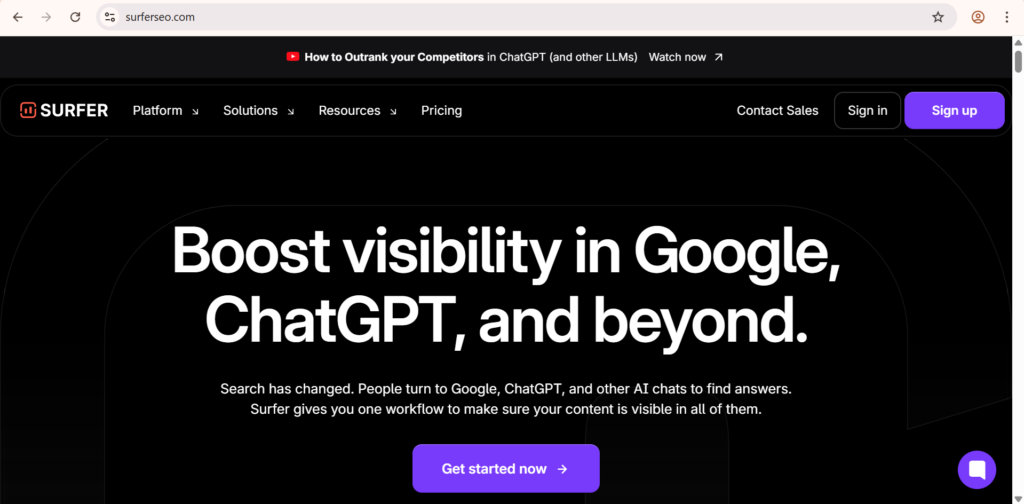The height and width of the screenshot is (504, 1024).
Task: Click the purple Sign up button
Action: point(954,111)
